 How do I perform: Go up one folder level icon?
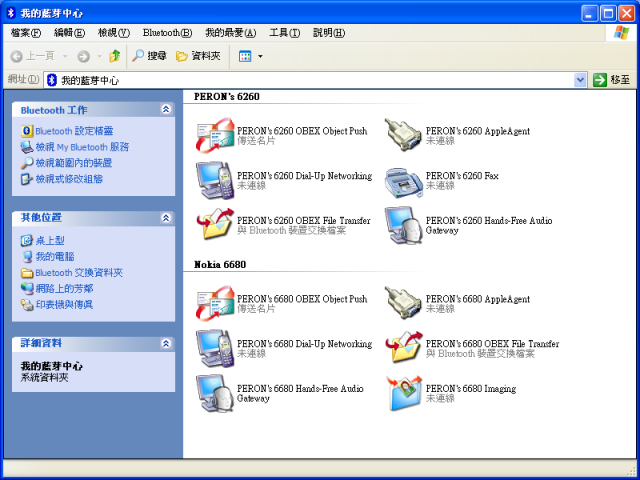[x=115, y=56]
